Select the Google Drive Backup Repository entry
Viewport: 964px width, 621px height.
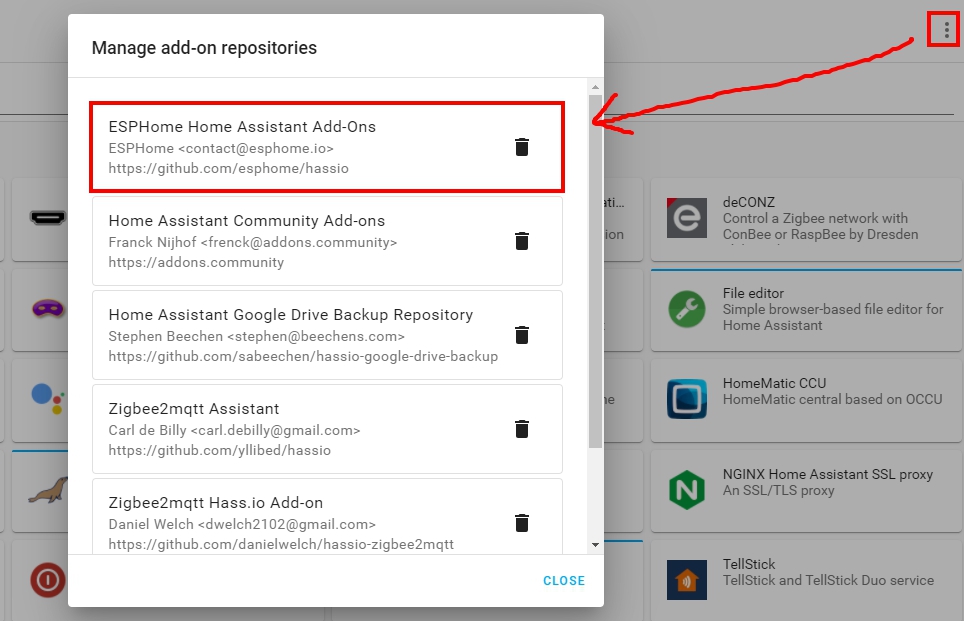coord(327,335)
